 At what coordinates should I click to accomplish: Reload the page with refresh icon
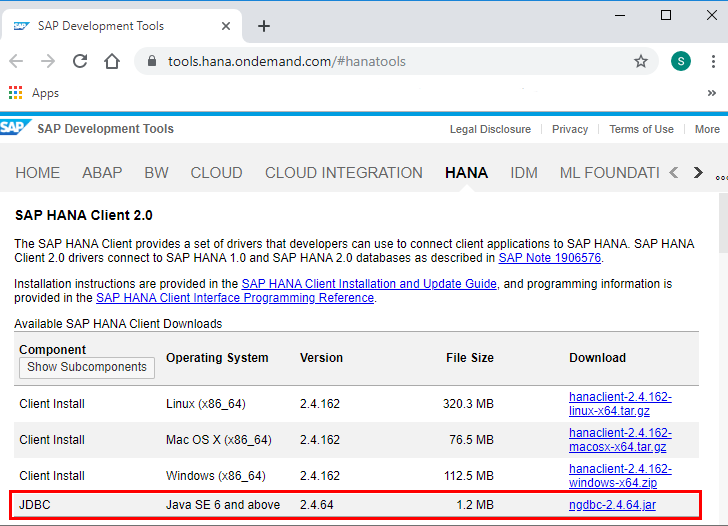click(81, 61)
